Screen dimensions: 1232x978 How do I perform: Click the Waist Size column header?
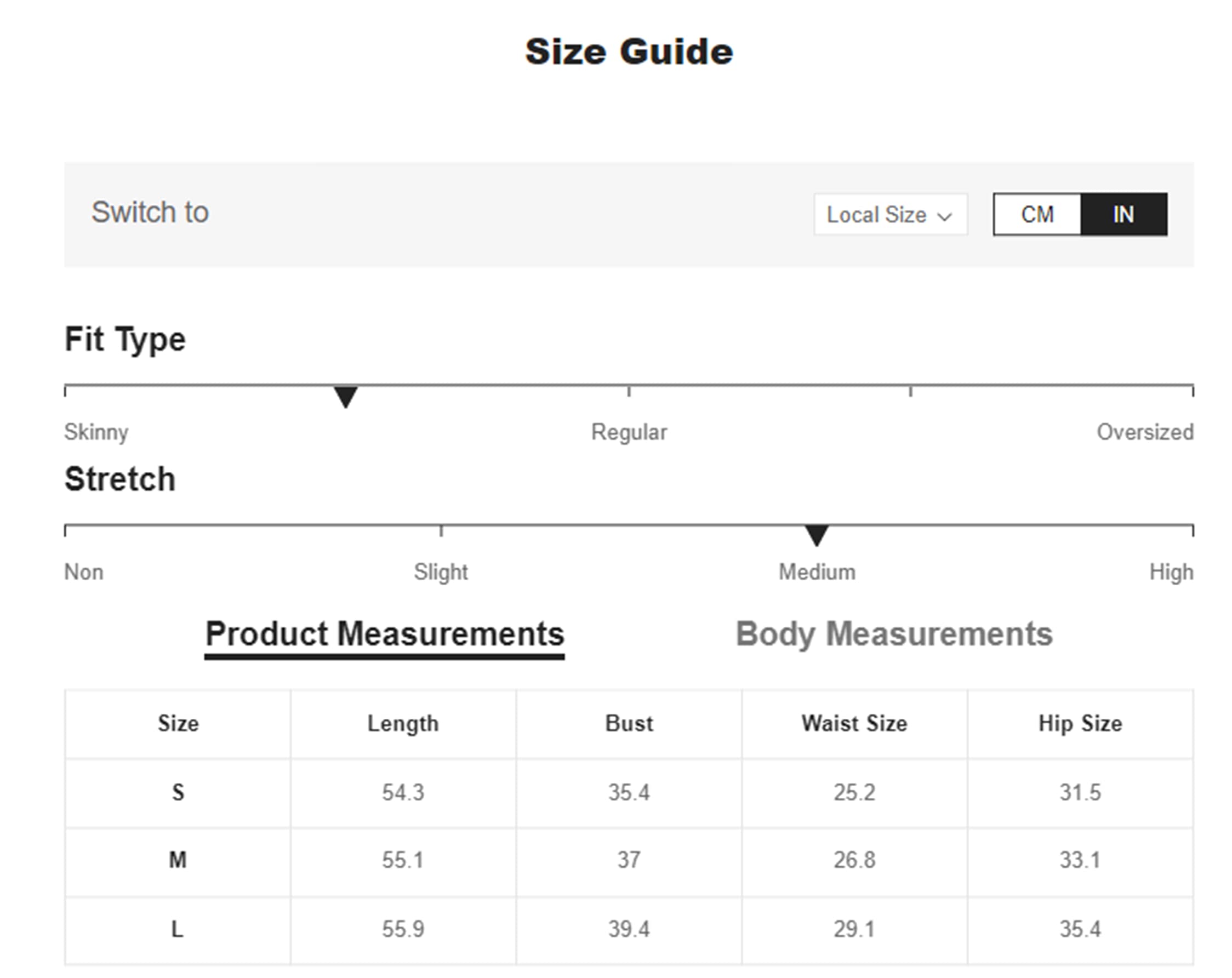click(854, 724)
